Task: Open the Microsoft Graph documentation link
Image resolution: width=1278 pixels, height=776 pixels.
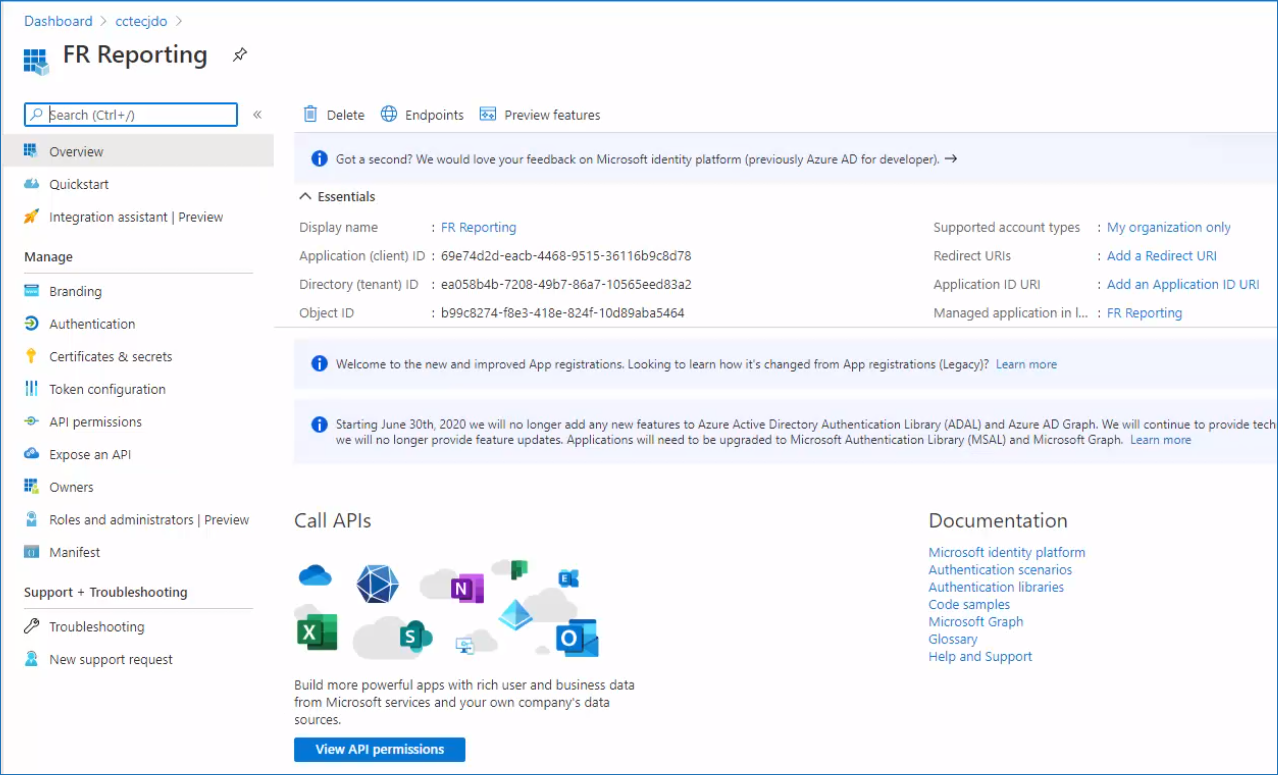Action: click(975, 622)
